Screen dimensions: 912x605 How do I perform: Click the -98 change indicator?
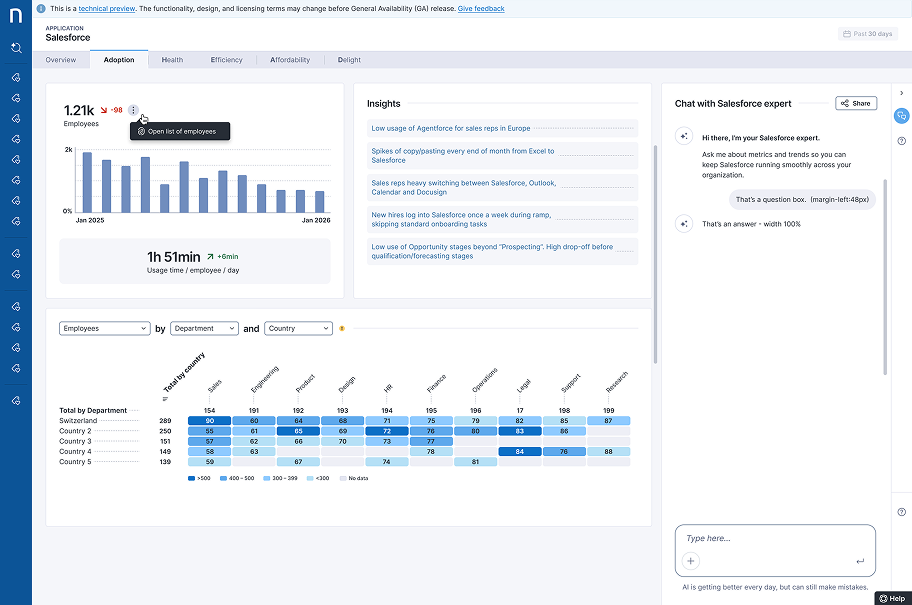[x=112, y=110]
